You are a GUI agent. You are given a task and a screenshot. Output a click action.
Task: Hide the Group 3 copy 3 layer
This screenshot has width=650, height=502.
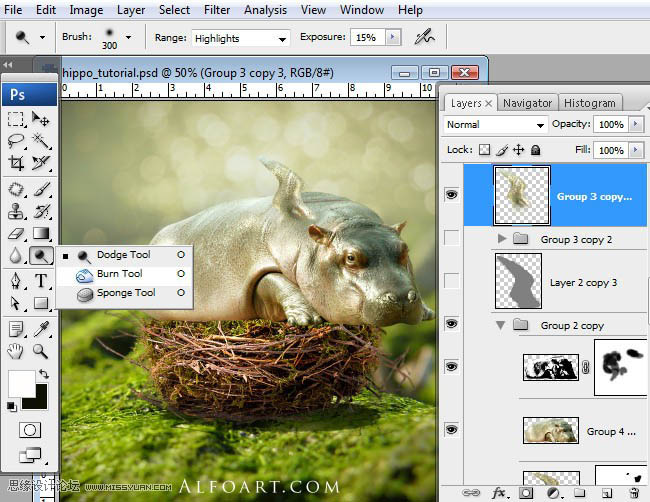pos(451,195)
